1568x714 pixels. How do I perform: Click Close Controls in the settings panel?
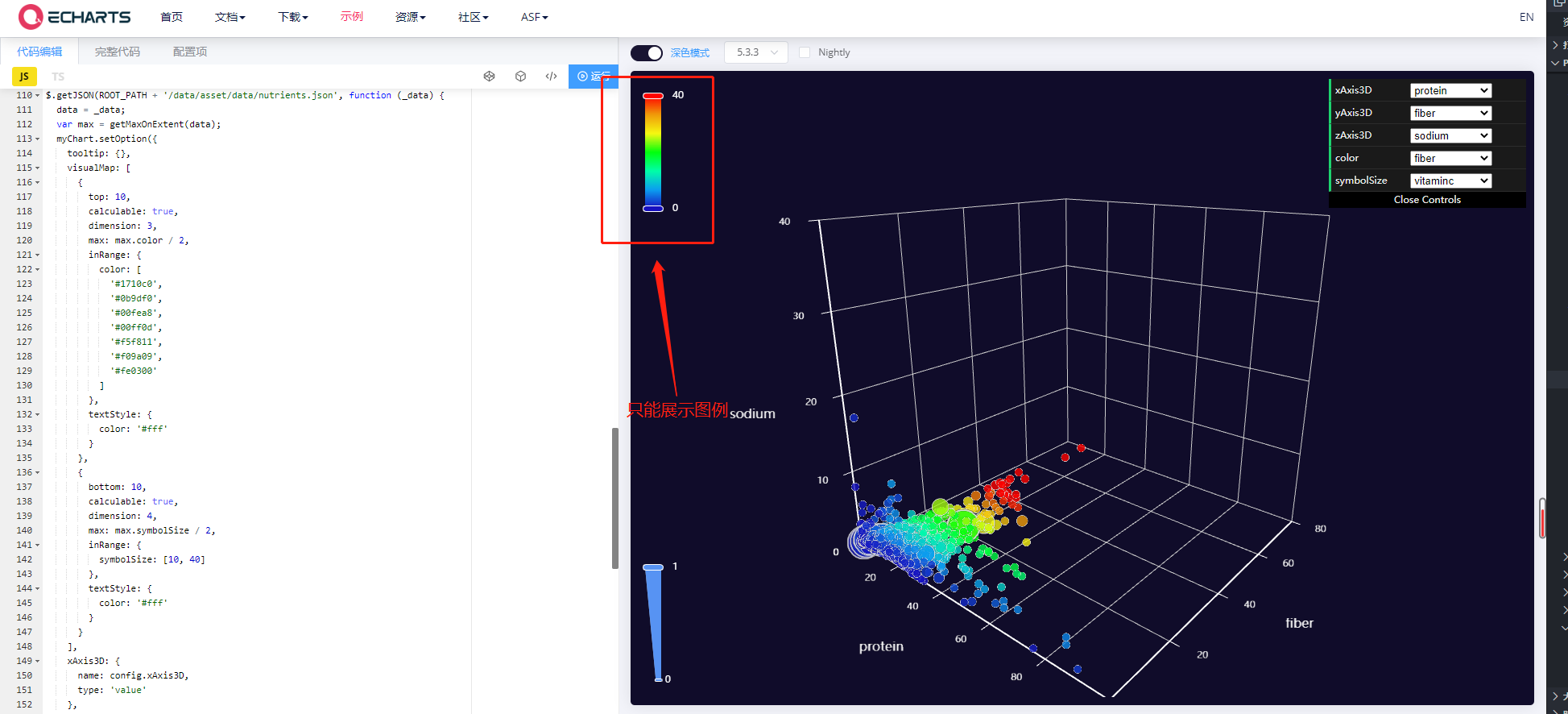pyautogui.click(x=1427, y=200)
